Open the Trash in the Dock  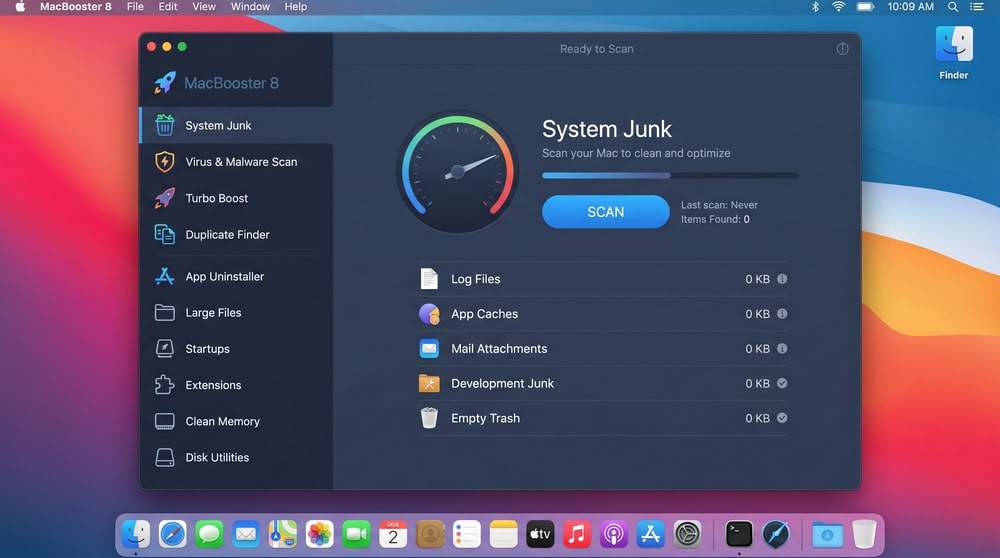pos(864,534)
